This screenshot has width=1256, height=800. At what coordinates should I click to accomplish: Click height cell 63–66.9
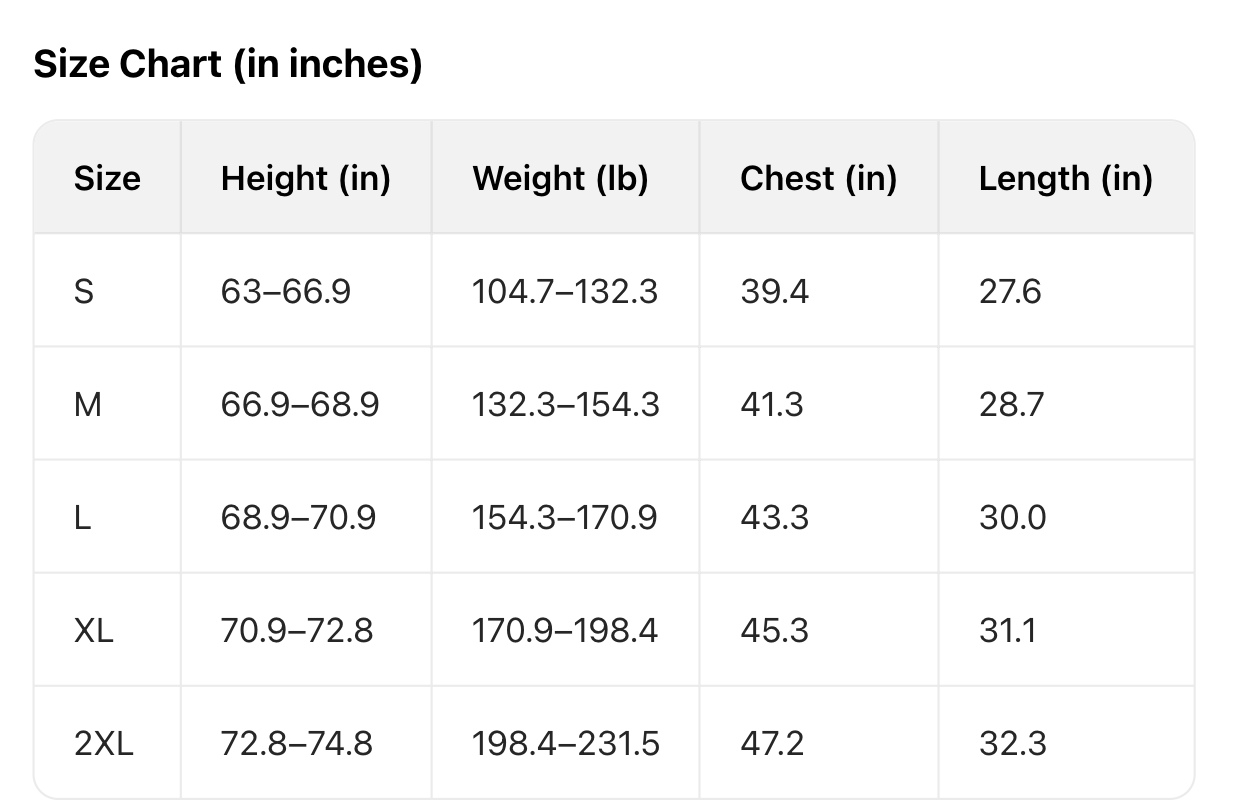[285, 292]
